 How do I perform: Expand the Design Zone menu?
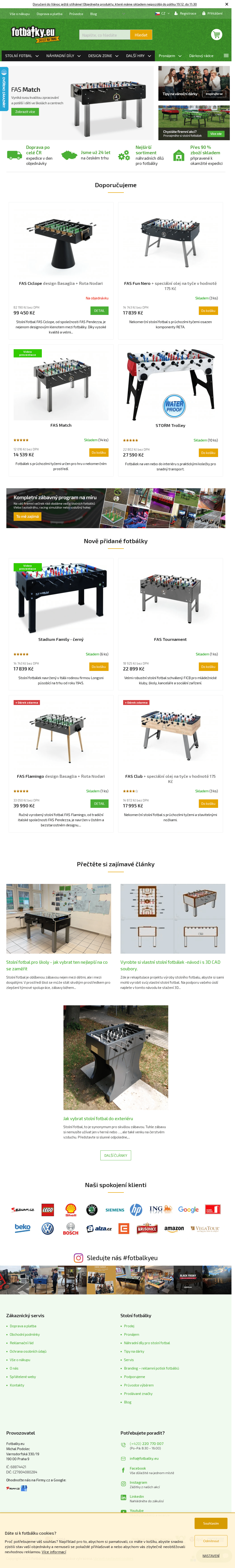pos(103,56)
